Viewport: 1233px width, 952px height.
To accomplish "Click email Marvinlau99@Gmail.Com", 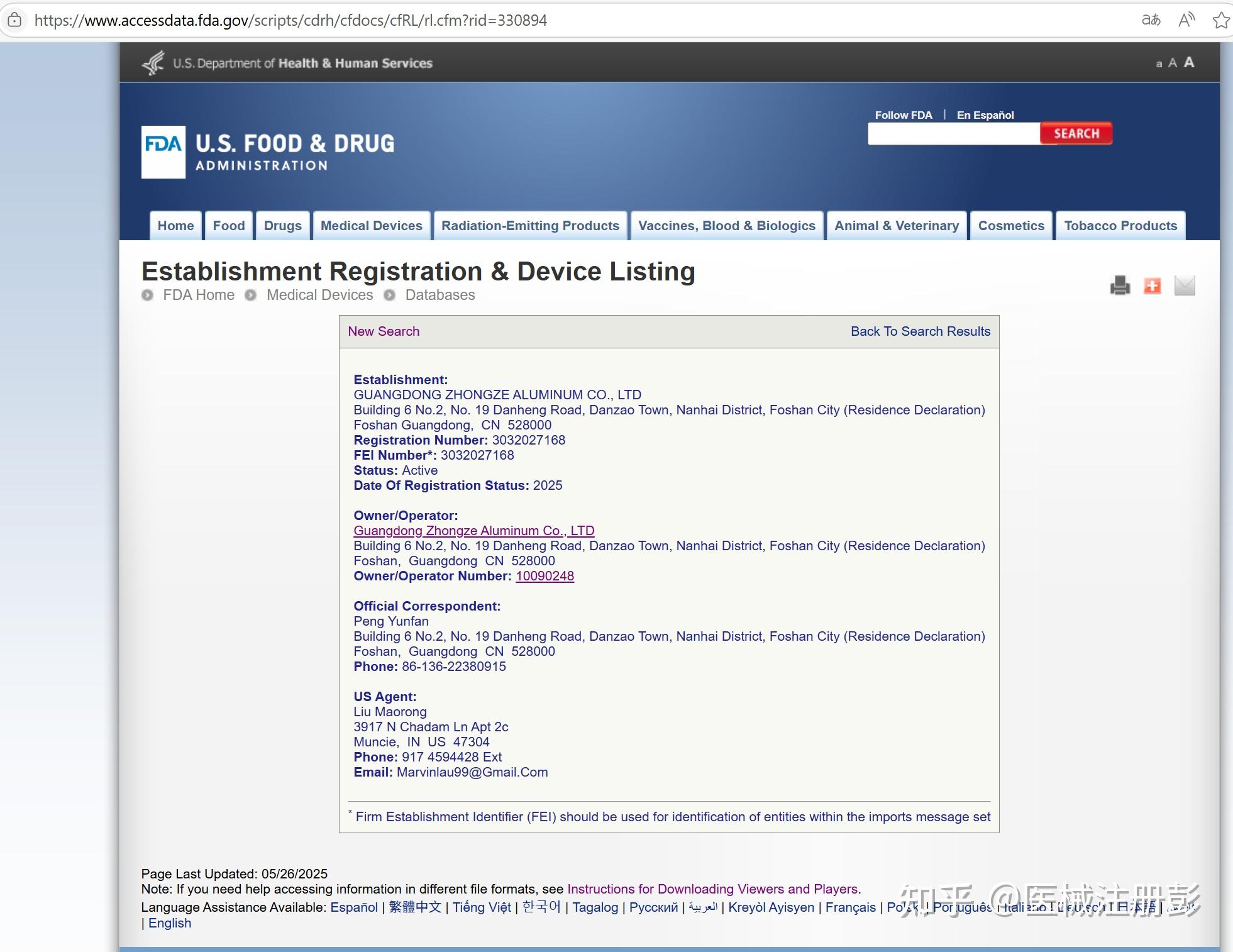I will pos(472,772).
